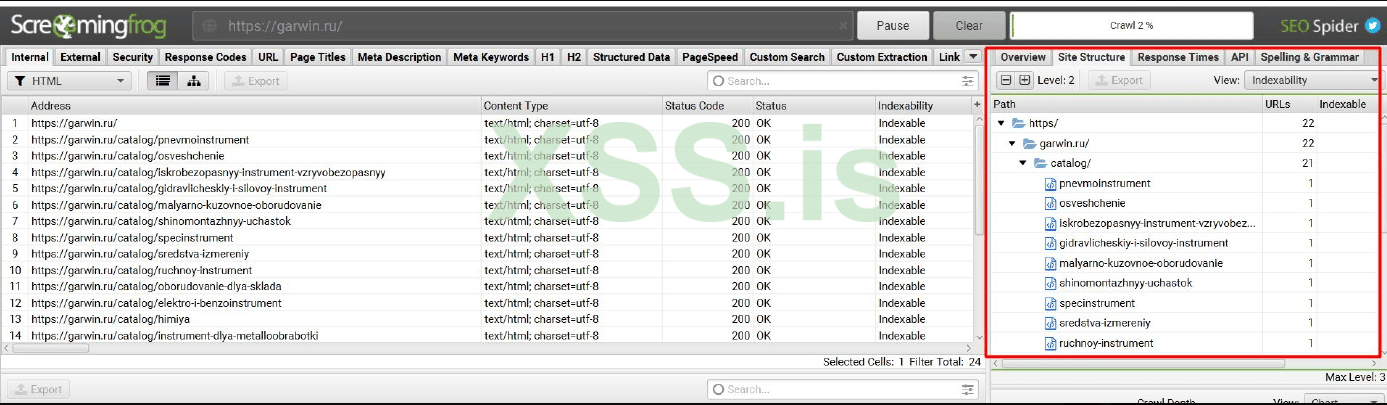Add a column with the plus icon

977,105
